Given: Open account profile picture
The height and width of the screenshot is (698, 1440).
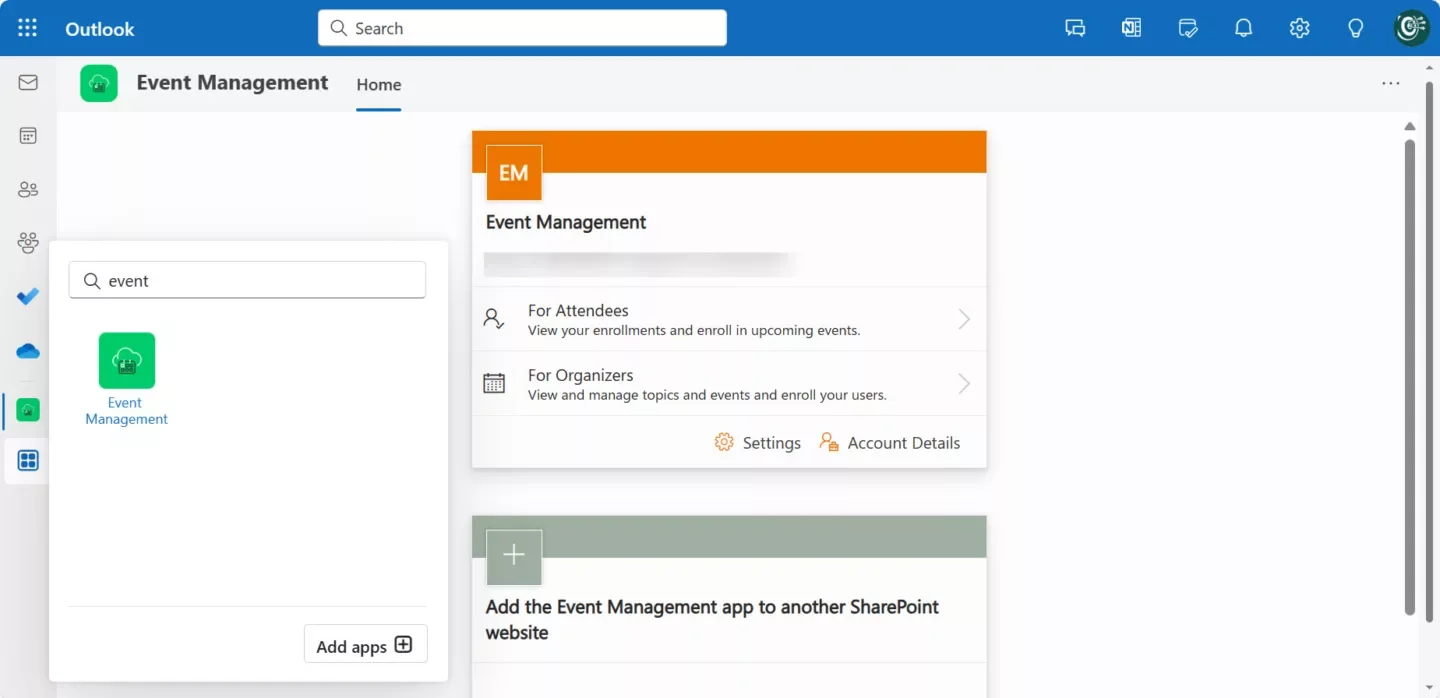Looking at the screenshot, I should coord(1411,28).
